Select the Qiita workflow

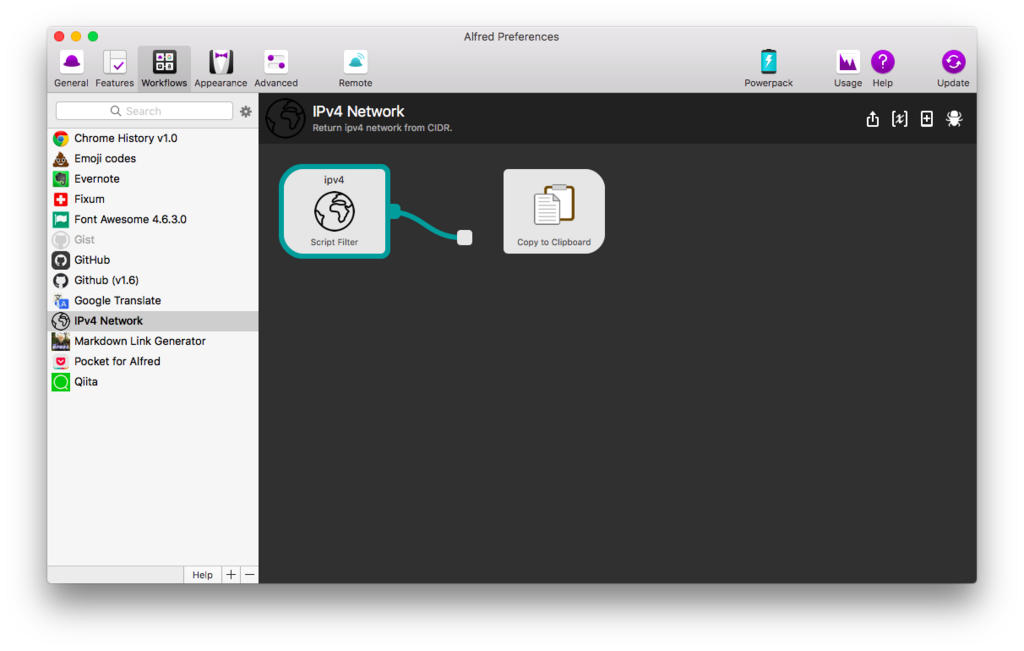153,381
